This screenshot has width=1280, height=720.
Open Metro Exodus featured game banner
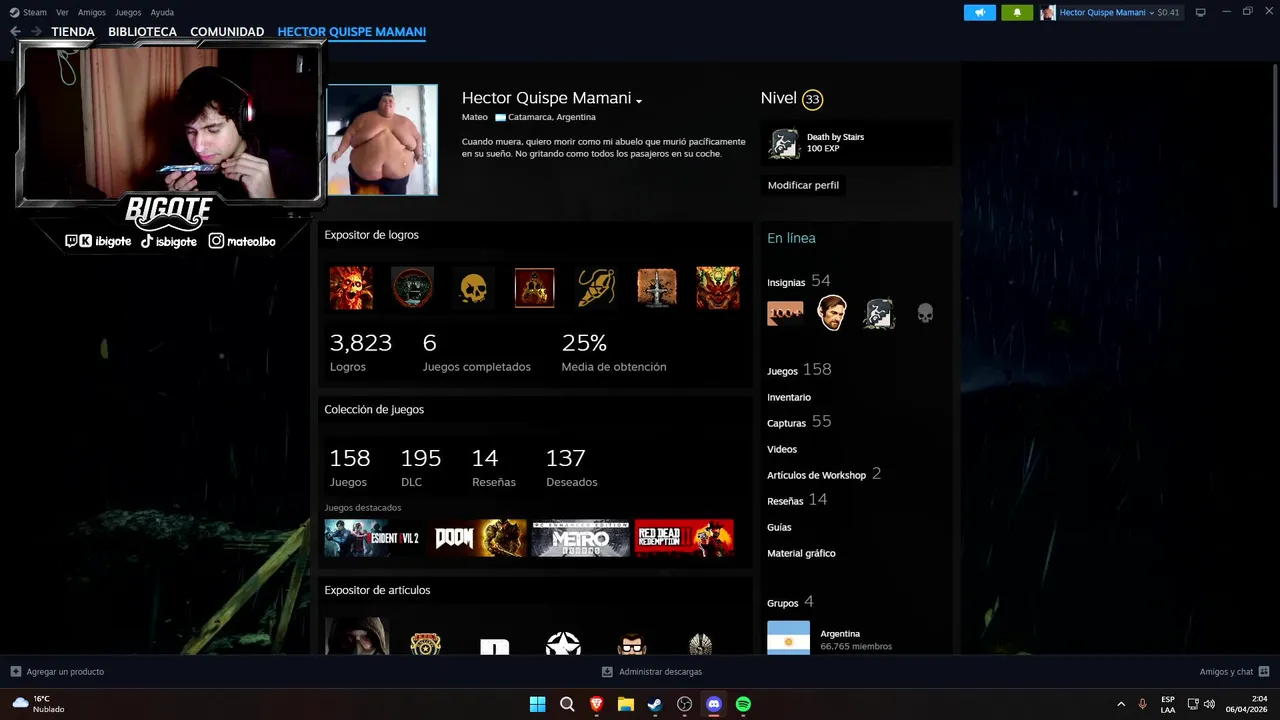[581, 538]
